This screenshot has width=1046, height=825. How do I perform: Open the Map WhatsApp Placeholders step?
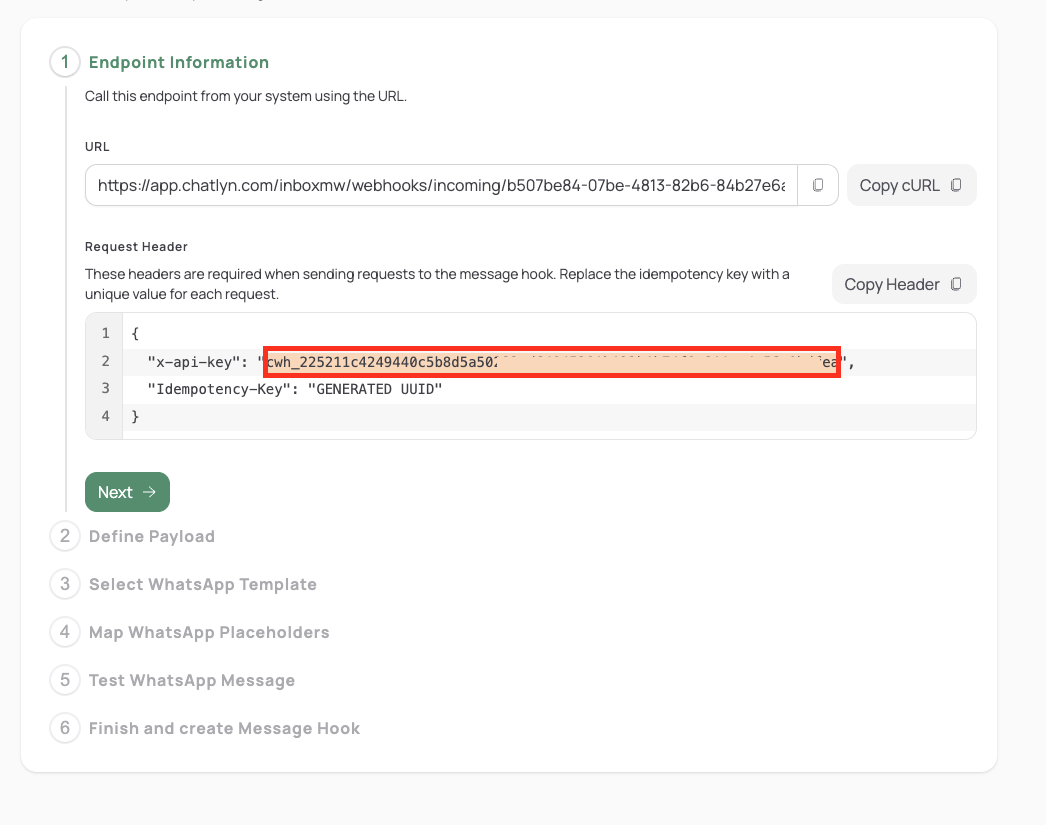[209, 632]
